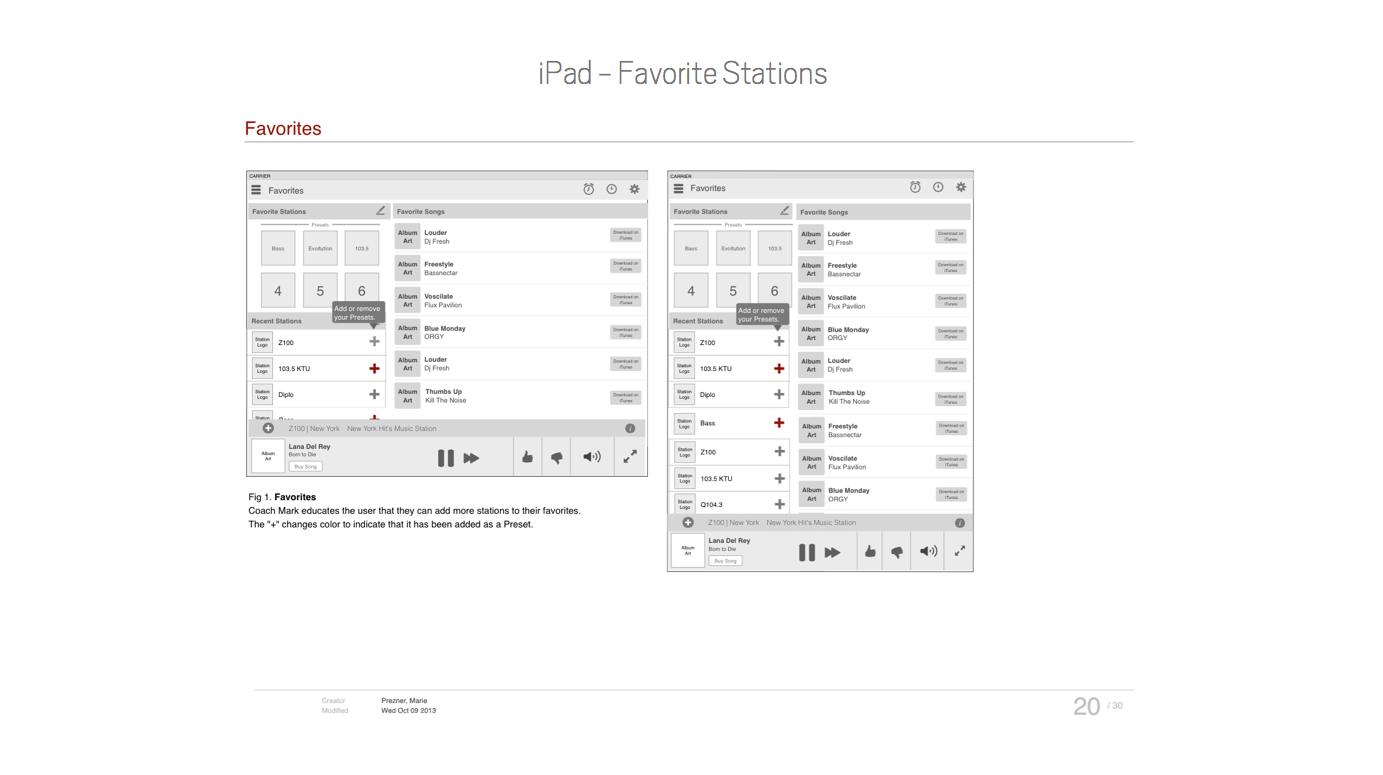Tap round plus icon beside Z100 New York, landscape

[268, 428]
